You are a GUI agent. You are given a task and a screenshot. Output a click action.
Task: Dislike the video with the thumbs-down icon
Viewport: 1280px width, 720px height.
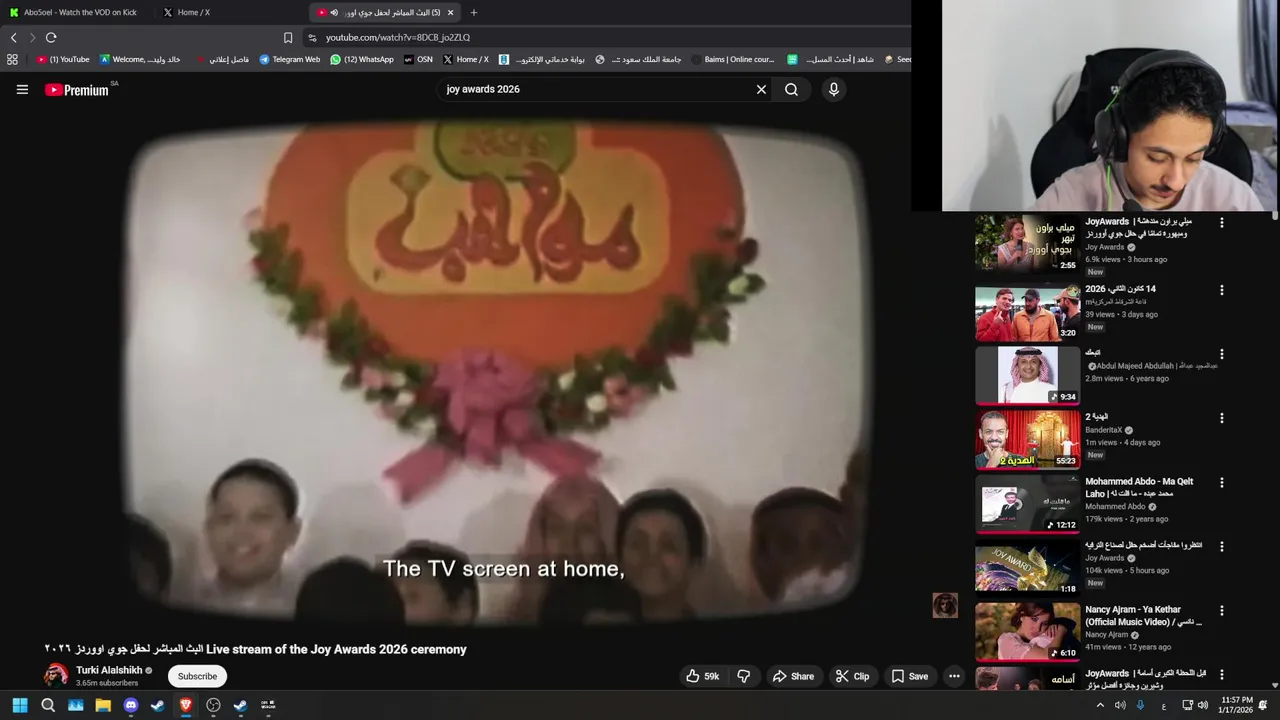tap(744, 676)
